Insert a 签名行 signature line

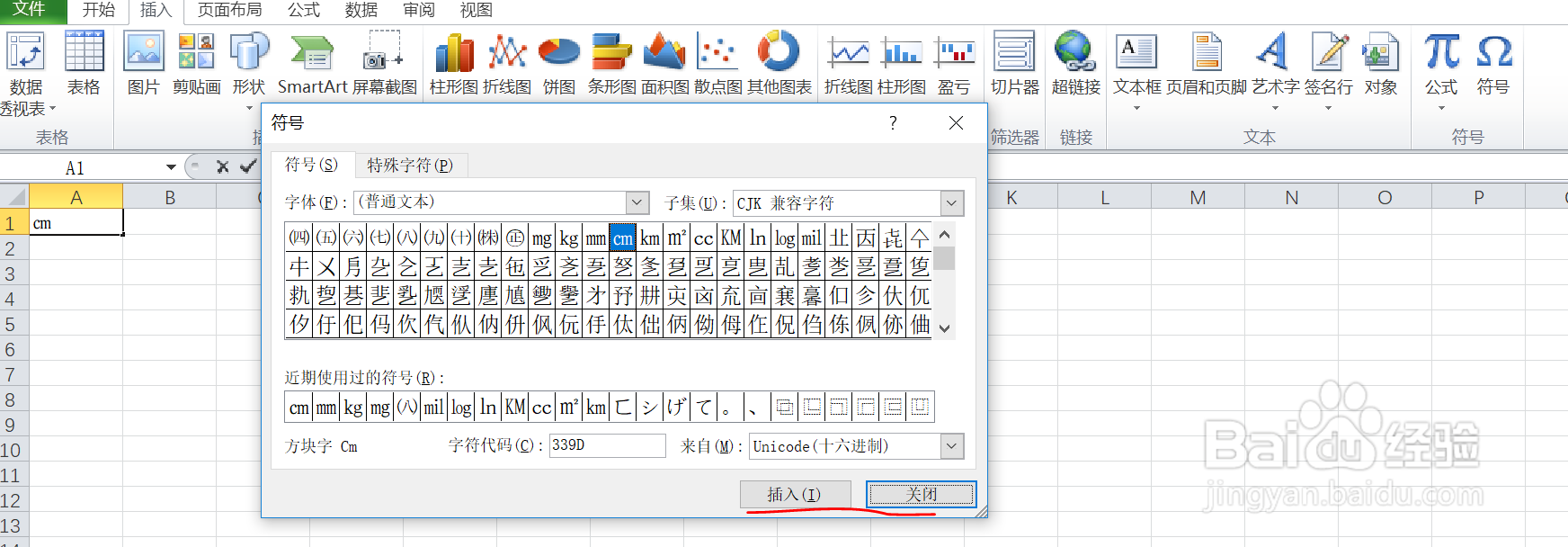click(x=1329, y=70)
